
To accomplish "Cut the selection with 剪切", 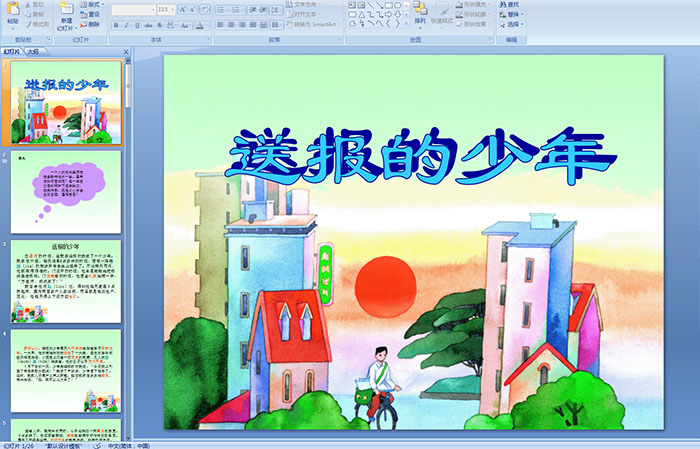I will tap(34, 4).
